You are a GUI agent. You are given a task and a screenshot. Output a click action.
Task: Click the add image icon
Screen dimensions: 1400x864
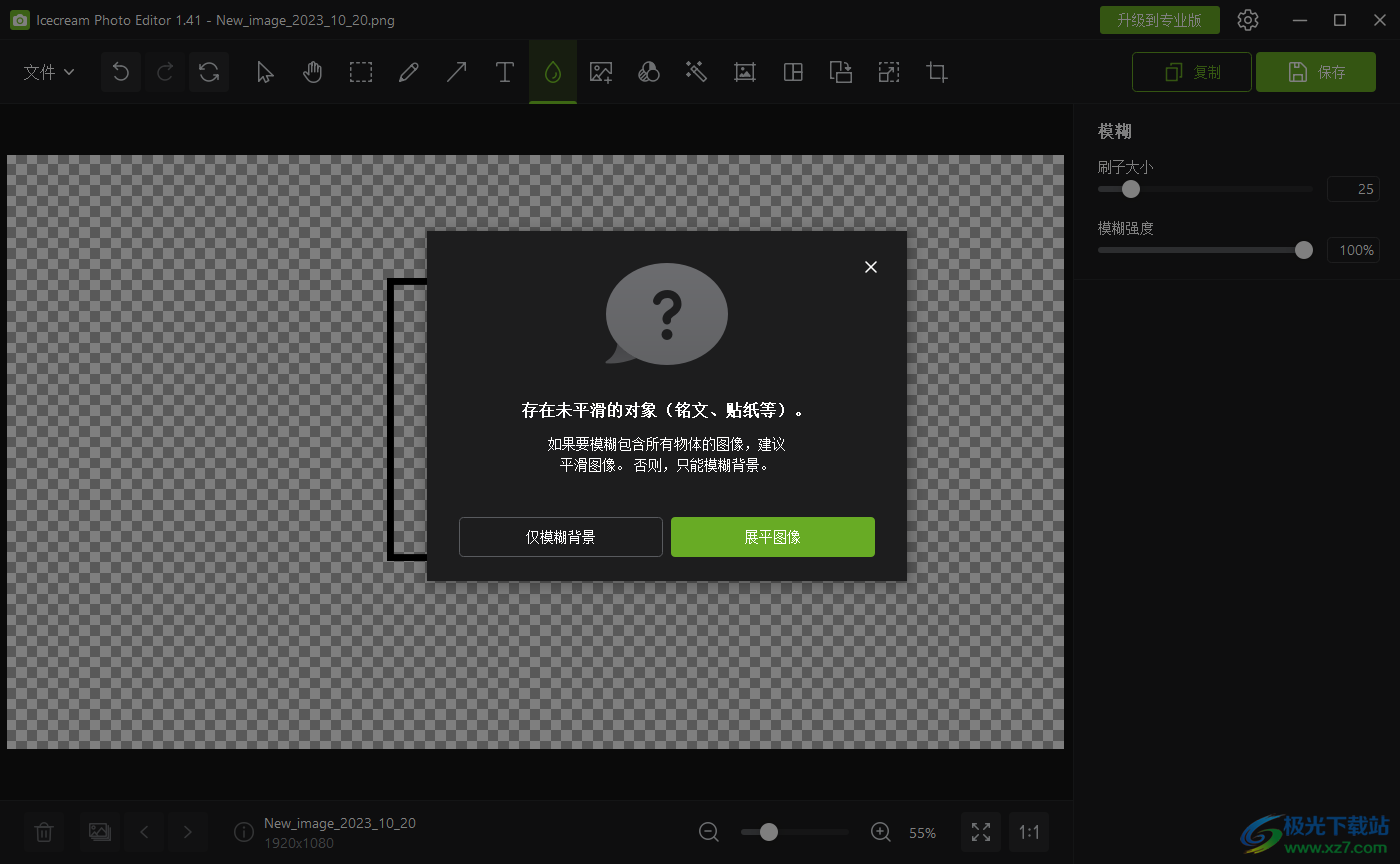tap(601, 72)
